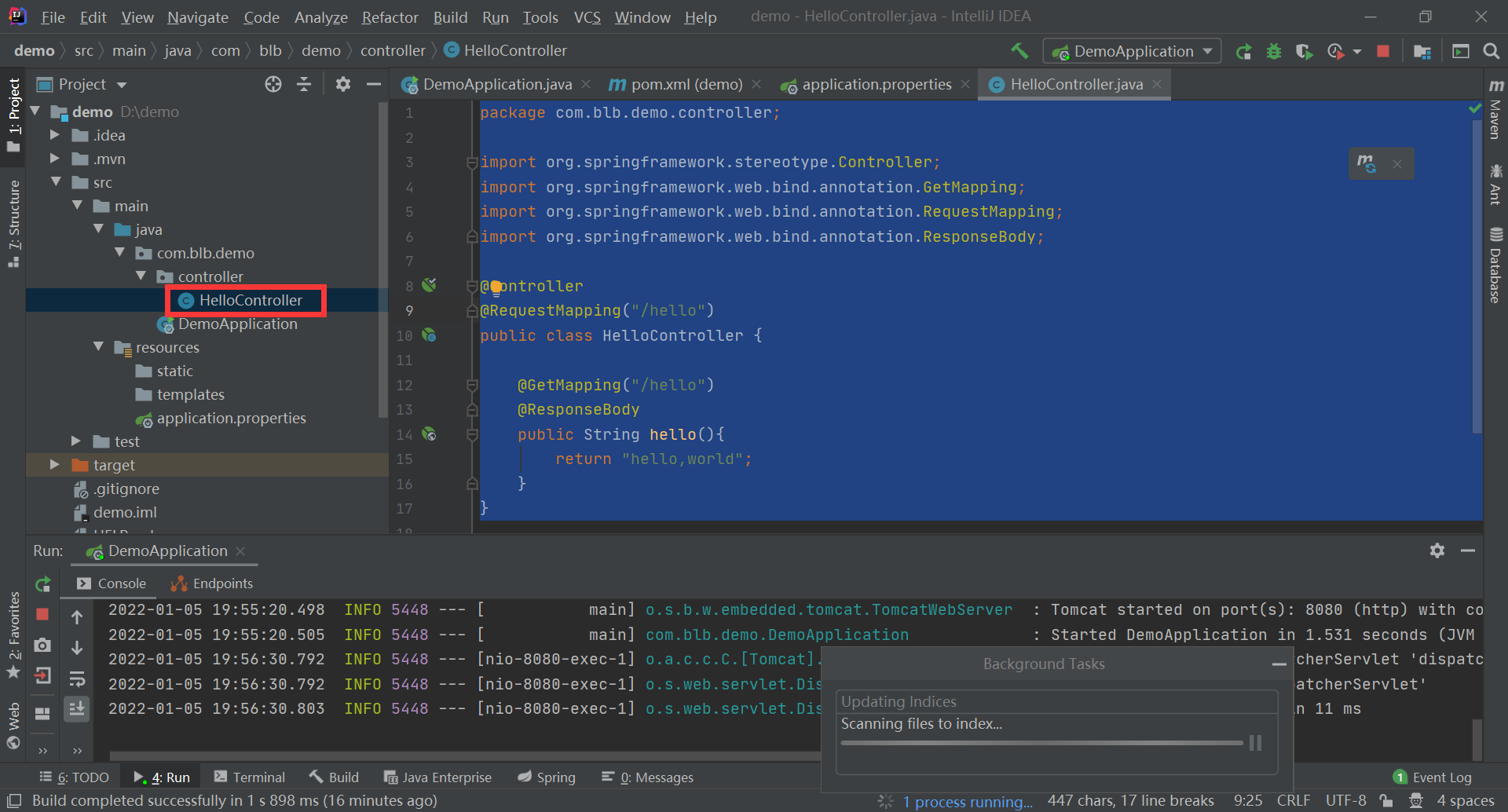Rerun DemoApplication from the top toolbar
Viewport: 1508px width, 812px height.
[1243, 52]
